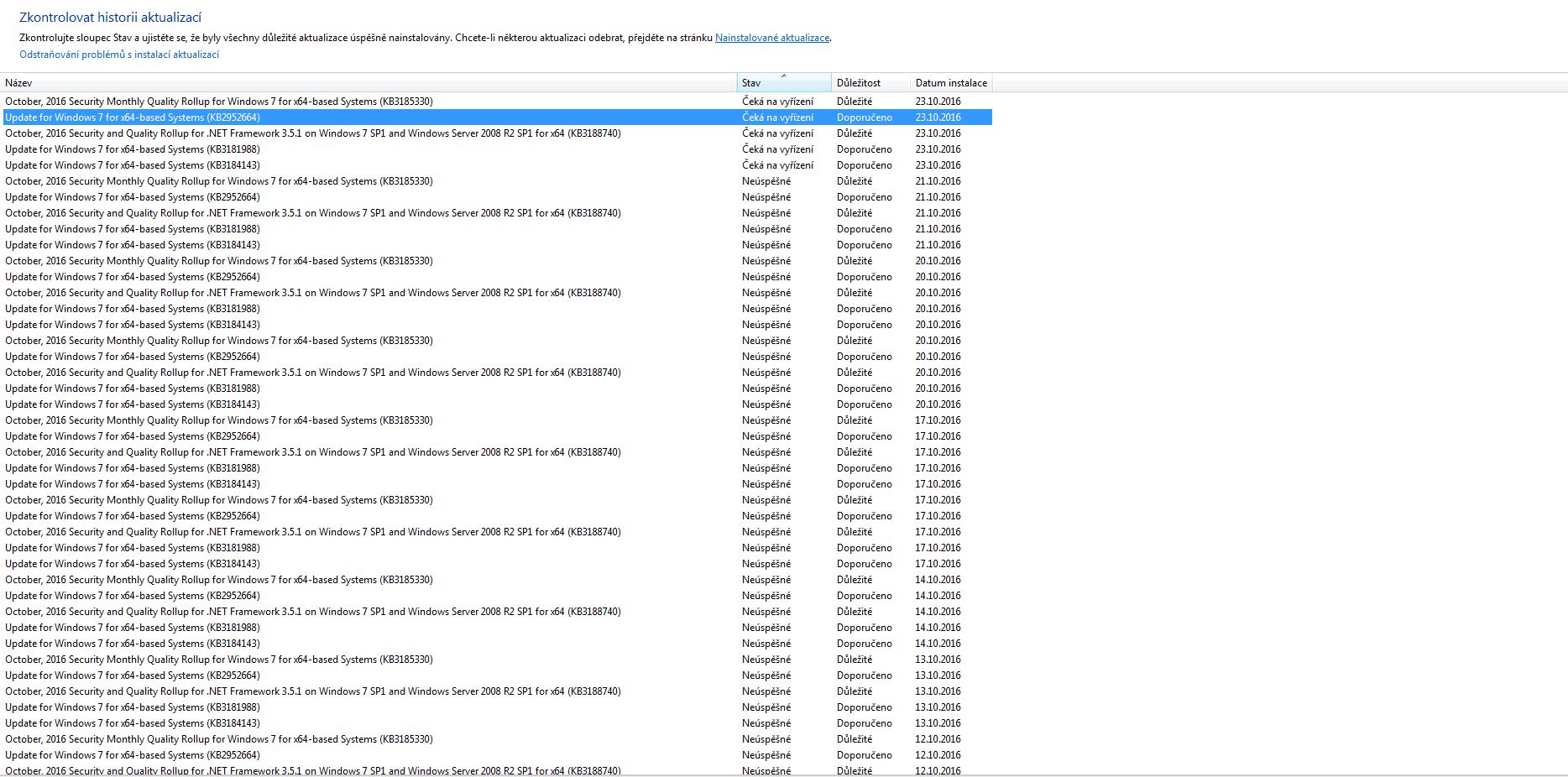Select pending KB3185330 rollup dated 23.10.2016
Screen dimensions: 1568x777
point(498,102)
